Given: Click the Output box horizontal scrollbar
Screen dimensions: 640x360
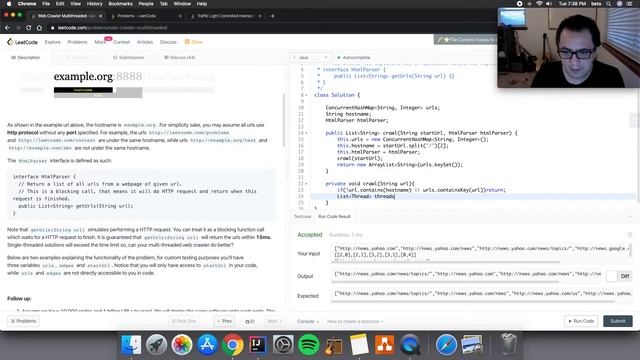Looking at the screenshot, I should click(444, 282).
